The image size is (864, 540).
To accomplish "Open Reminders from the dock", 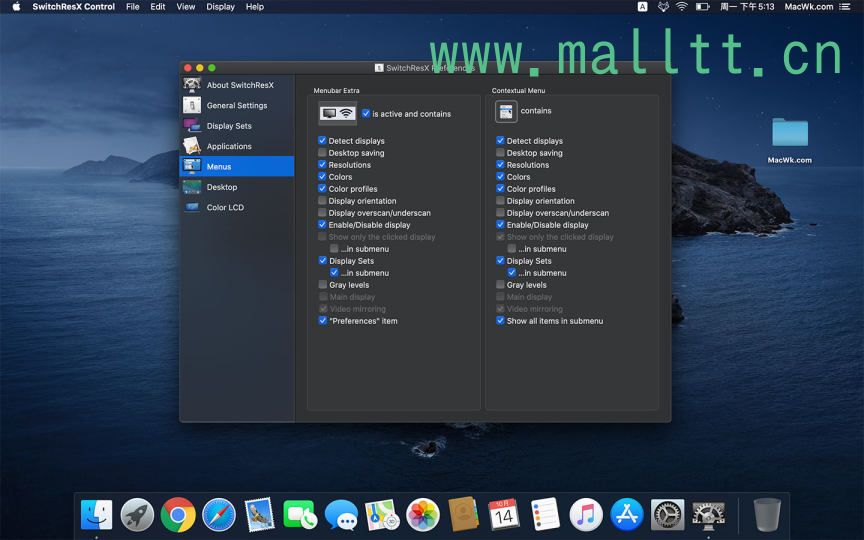I will pos(545,515).
